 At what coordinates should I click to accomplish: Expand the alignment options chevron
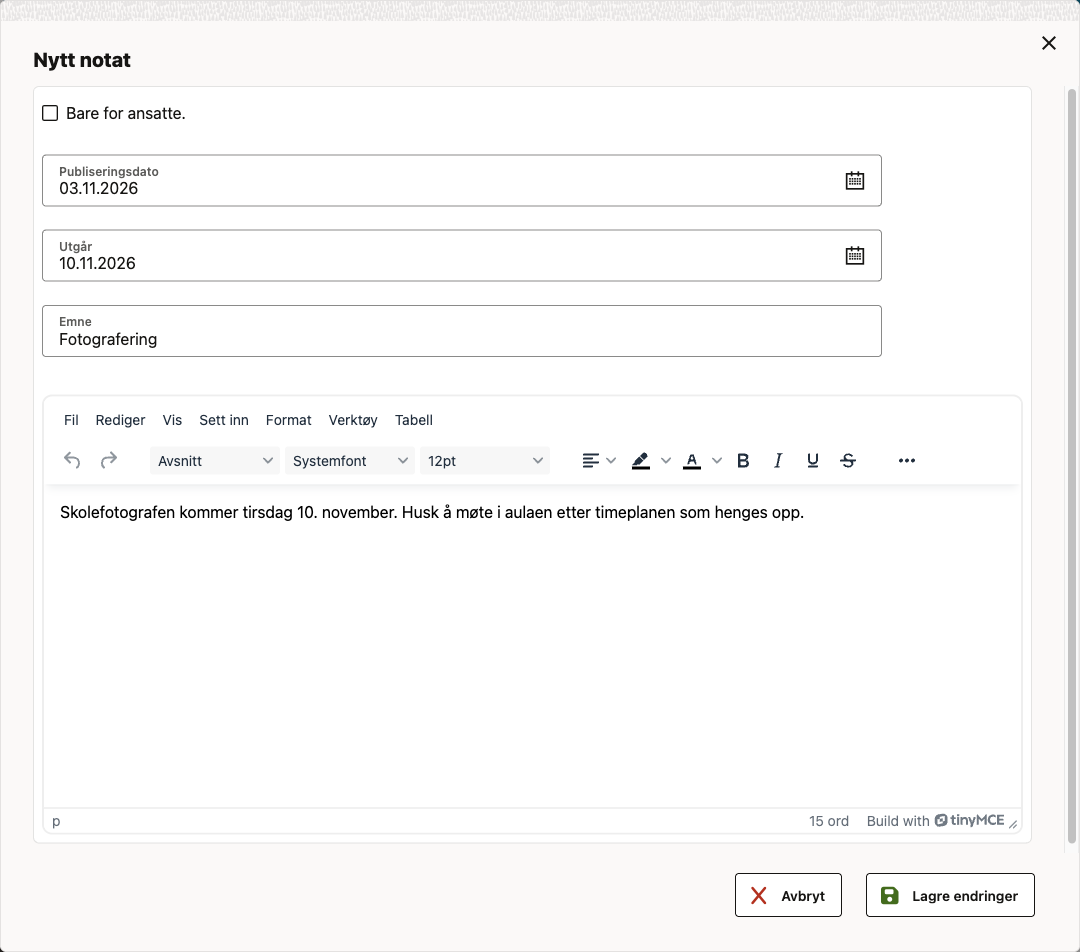(x=611, y=461)
